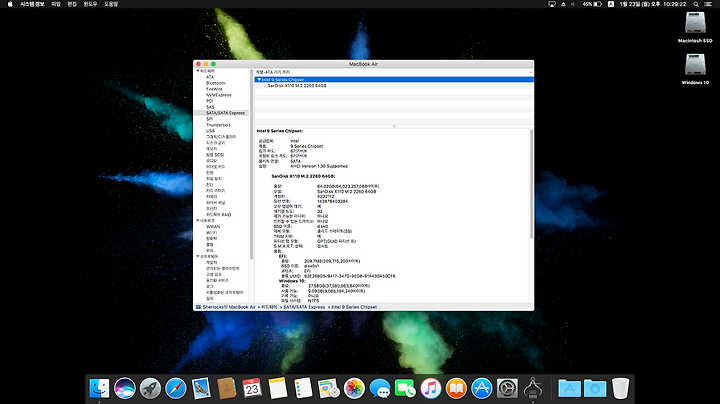Select Wi-Fi in sidebar
The image size is (720, 404).
[211, 233]
